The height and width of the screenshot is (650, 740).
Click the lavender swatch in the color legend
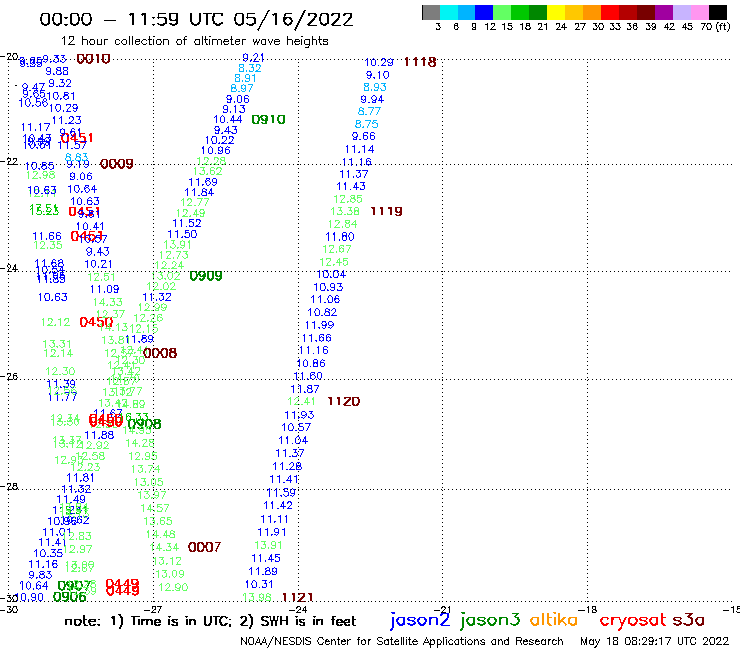coord(681,12)
